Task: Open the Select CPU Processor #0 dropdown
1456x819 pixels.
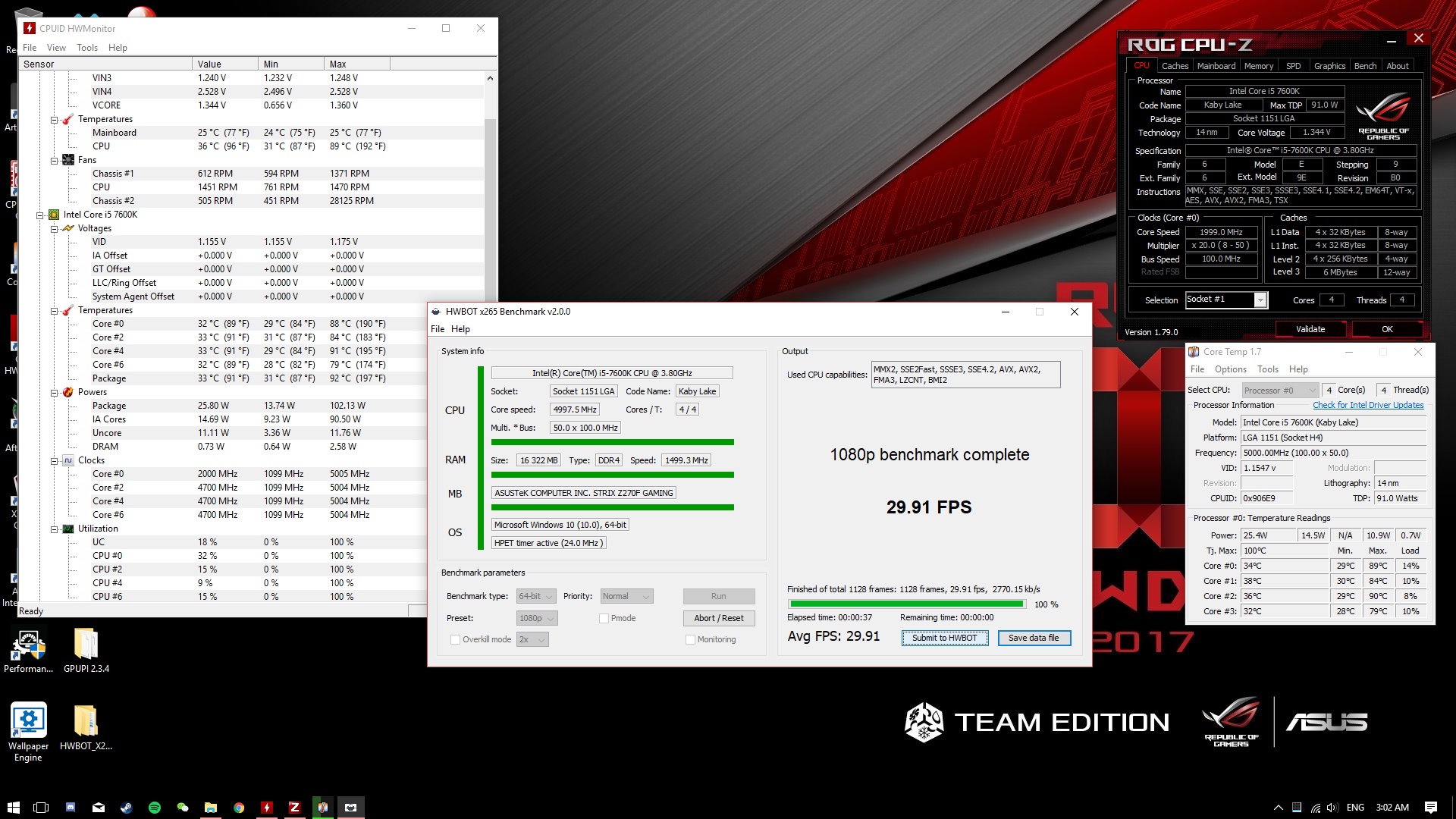Action: click(x=1280, y=391)
